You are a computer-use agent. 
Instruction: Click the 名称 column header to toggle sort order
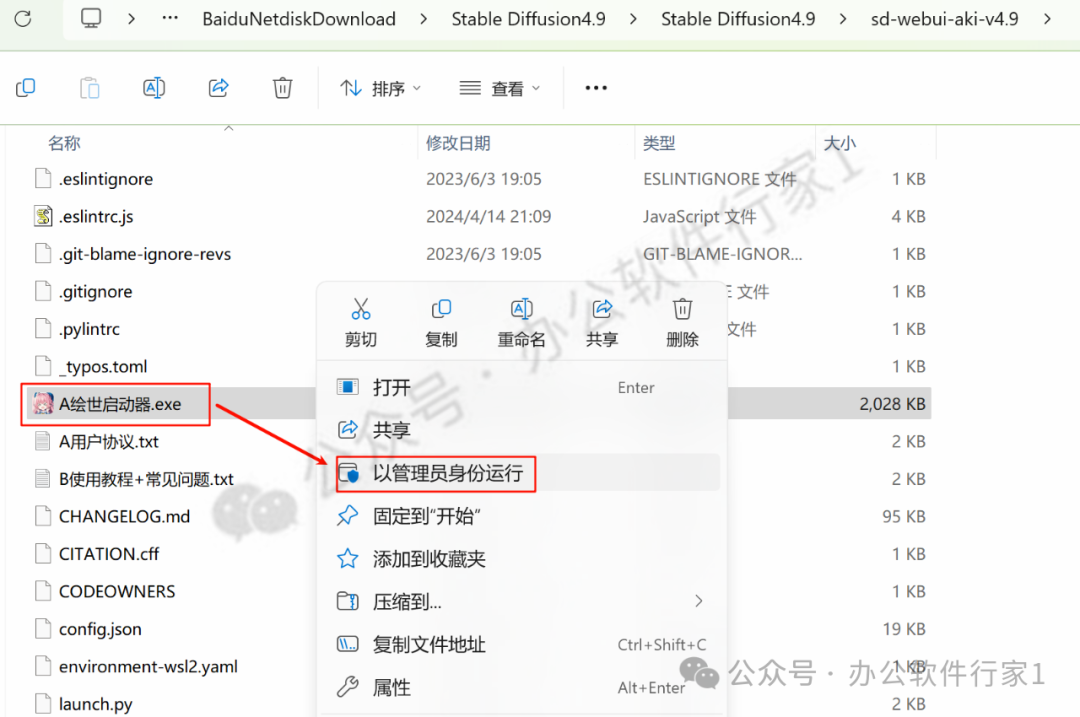64,143
